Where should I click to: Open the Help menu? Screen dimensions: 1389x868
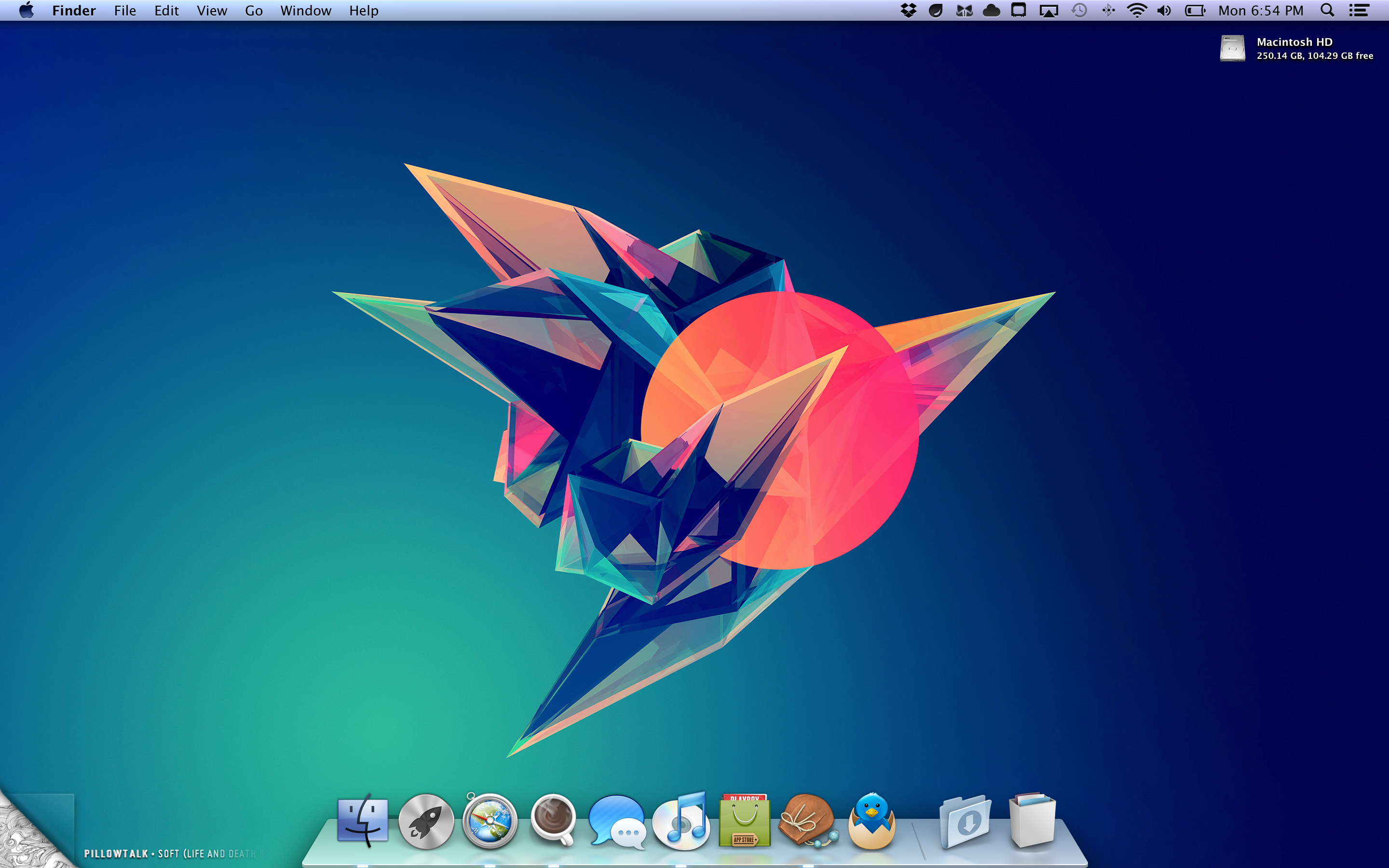363,10
